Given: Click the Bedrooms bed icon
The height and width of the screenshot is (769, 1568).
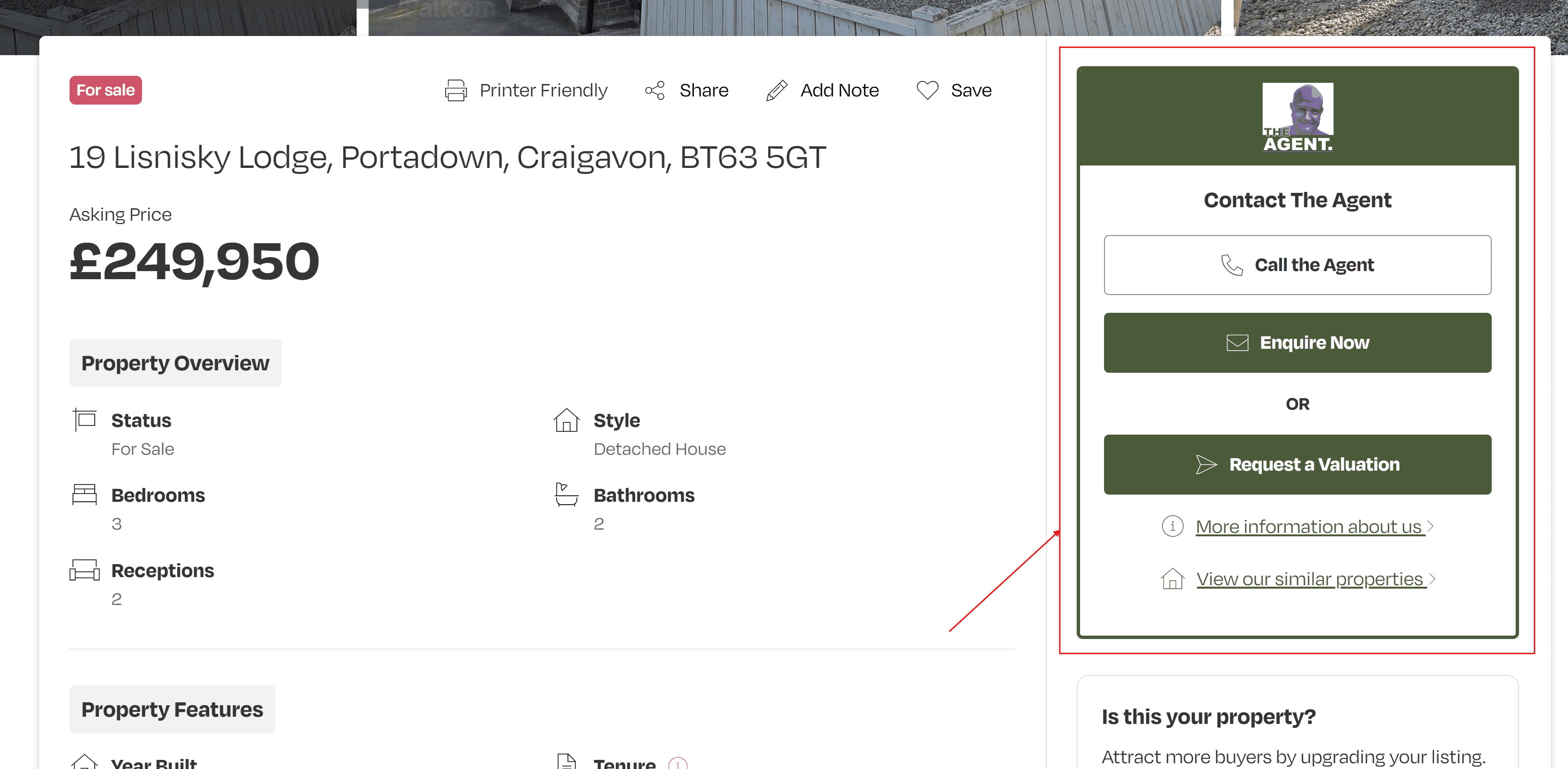Looking at the screenshot, I should (84, 494).
